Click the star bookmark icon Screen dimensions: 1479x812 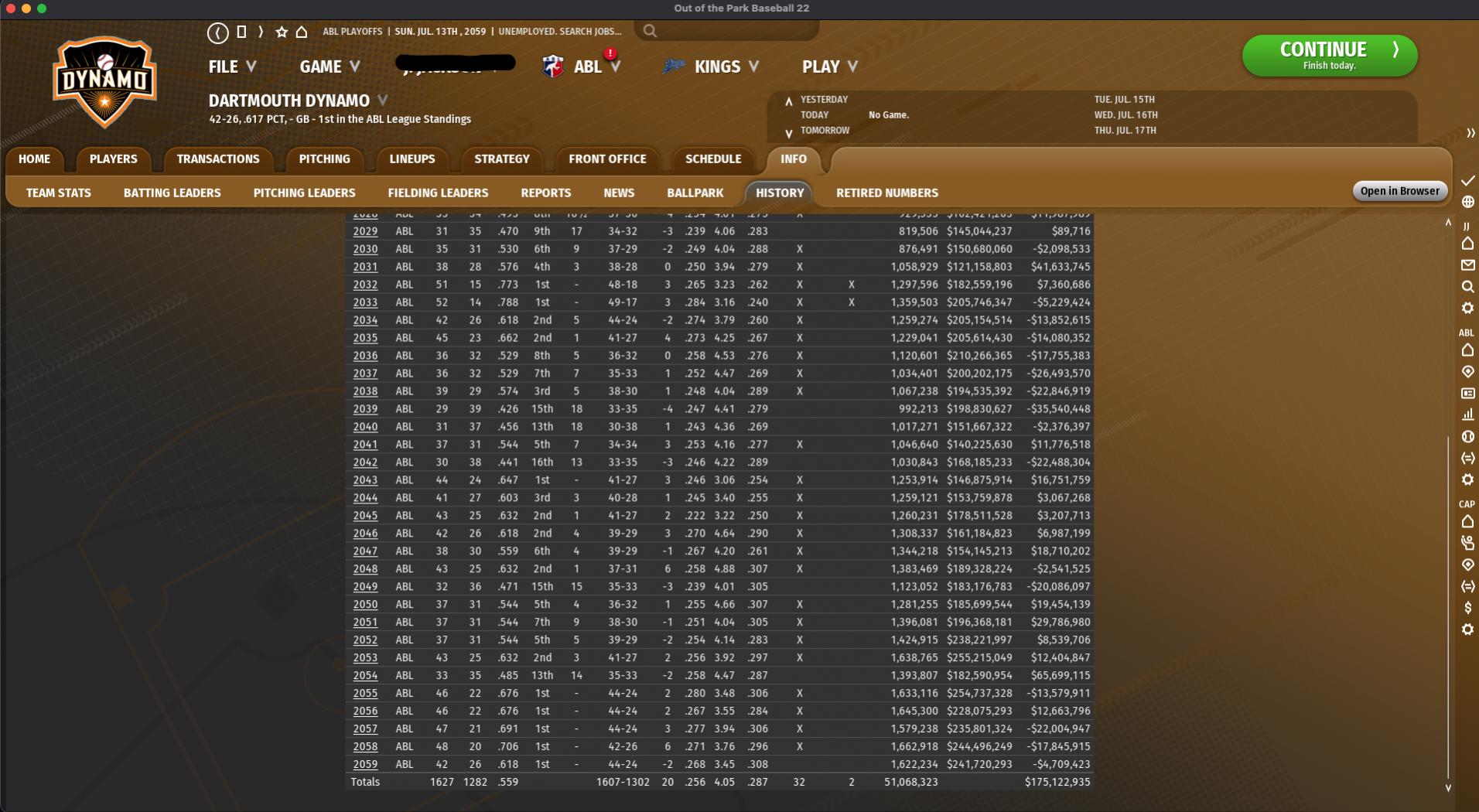(x=282, y=32)
